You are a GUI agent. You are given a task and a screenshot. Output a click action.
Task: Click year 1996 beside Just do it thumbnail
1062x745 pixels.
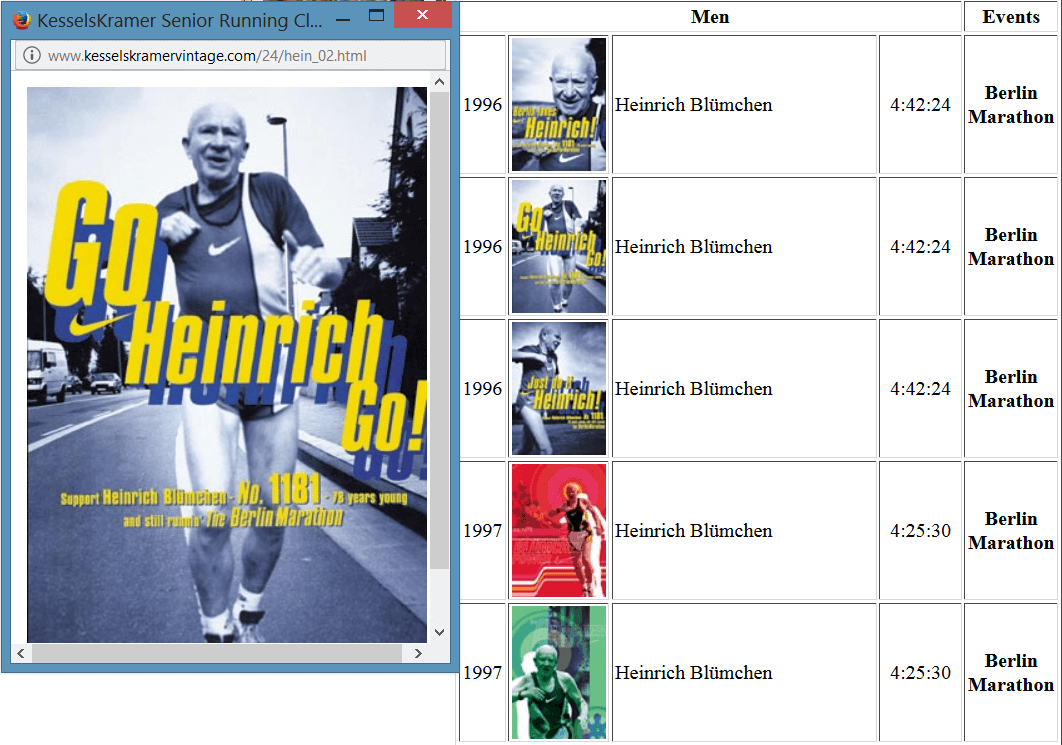point(482,389)
